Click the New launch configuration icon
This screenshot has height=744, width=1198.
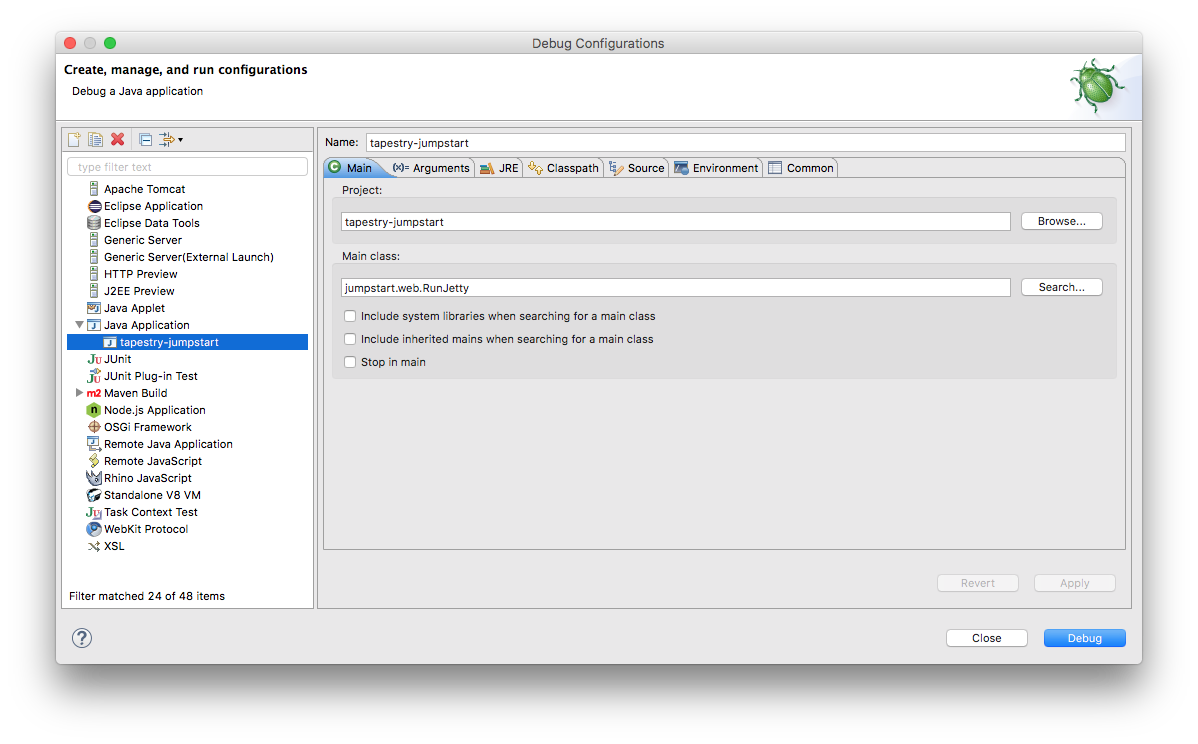pyautogui.click(x=74, y=140)
